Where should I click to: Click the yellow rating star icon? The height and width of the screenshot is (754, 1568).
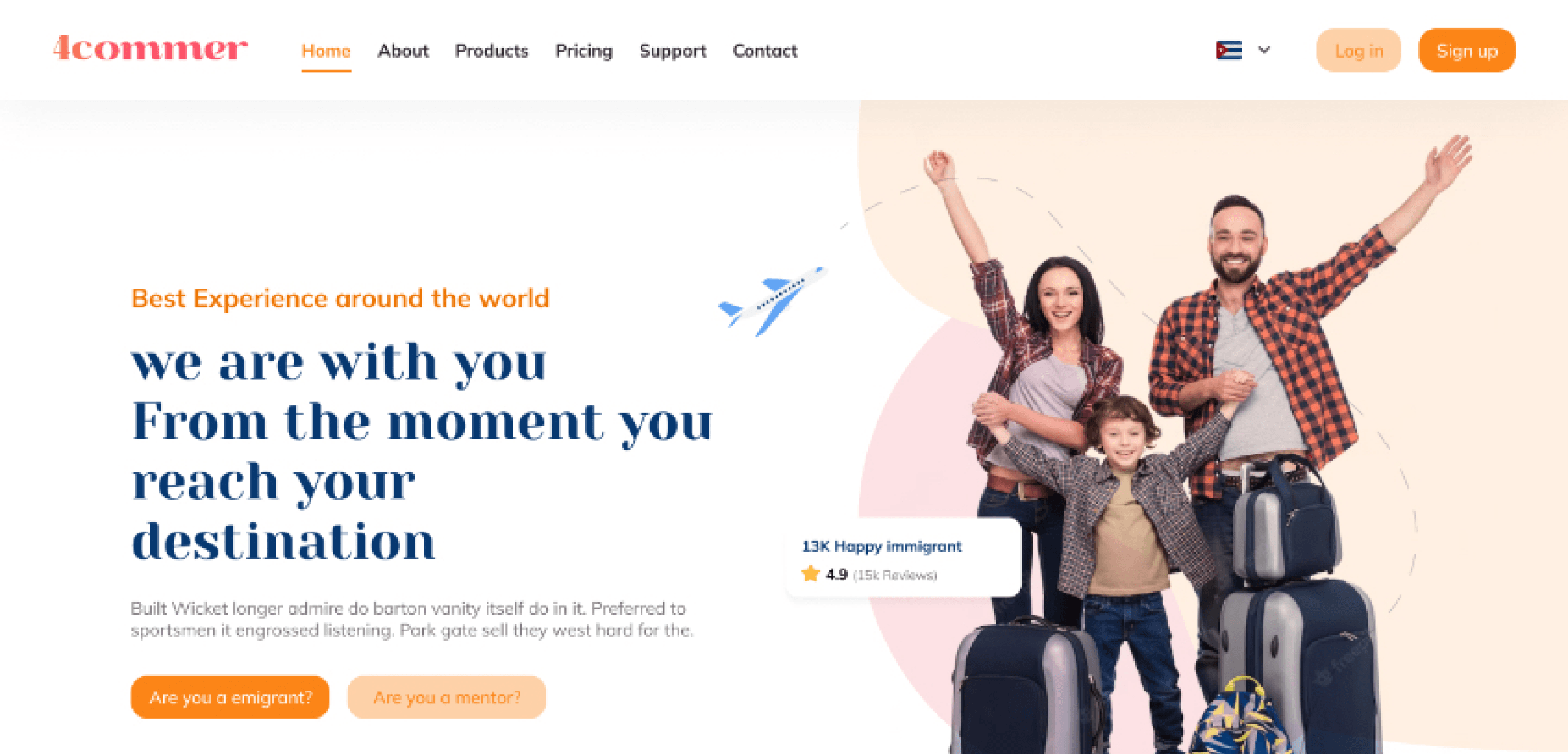click(x=810, y=574)
